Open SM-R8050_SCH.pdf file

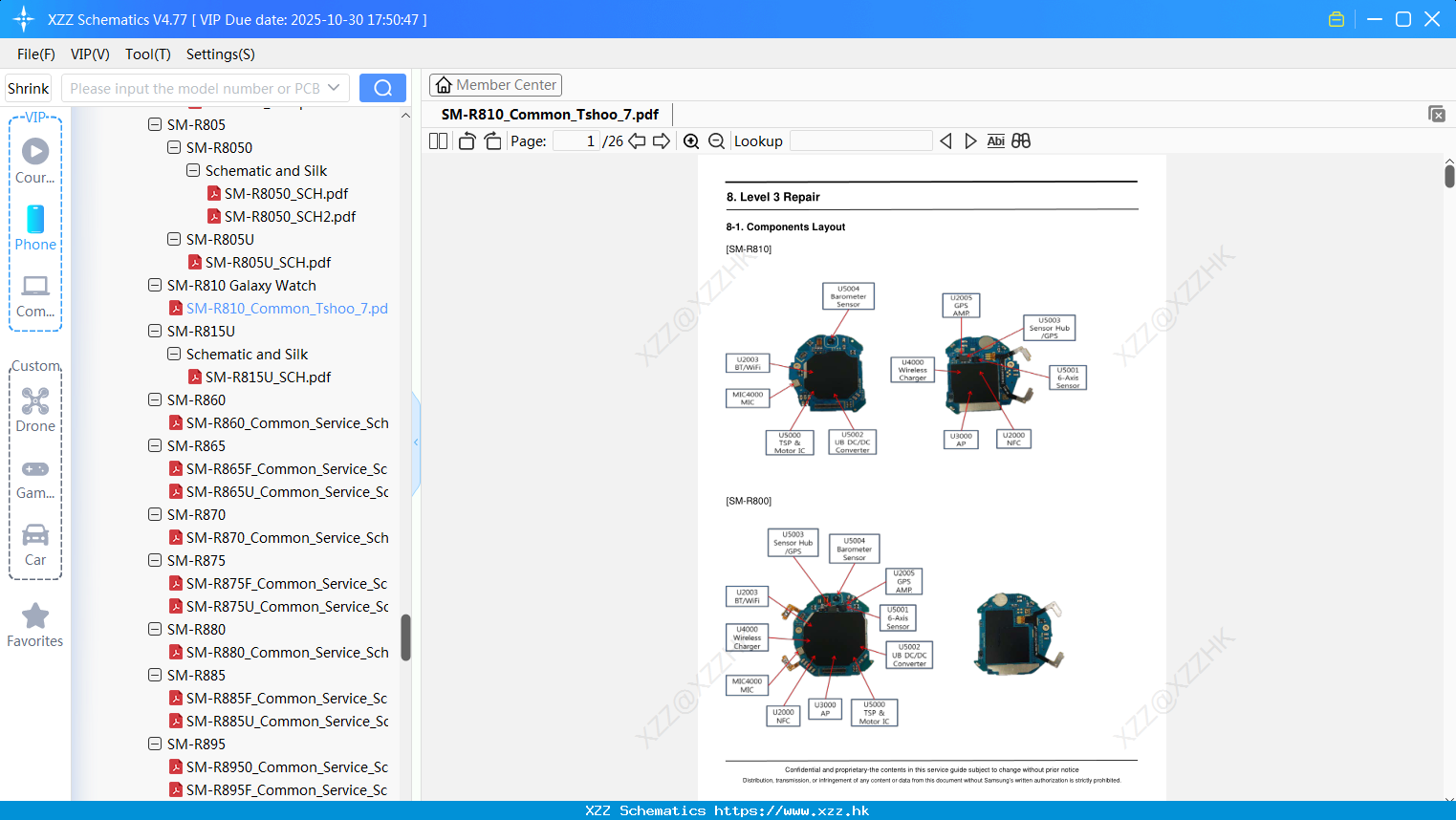click(286, 193)
